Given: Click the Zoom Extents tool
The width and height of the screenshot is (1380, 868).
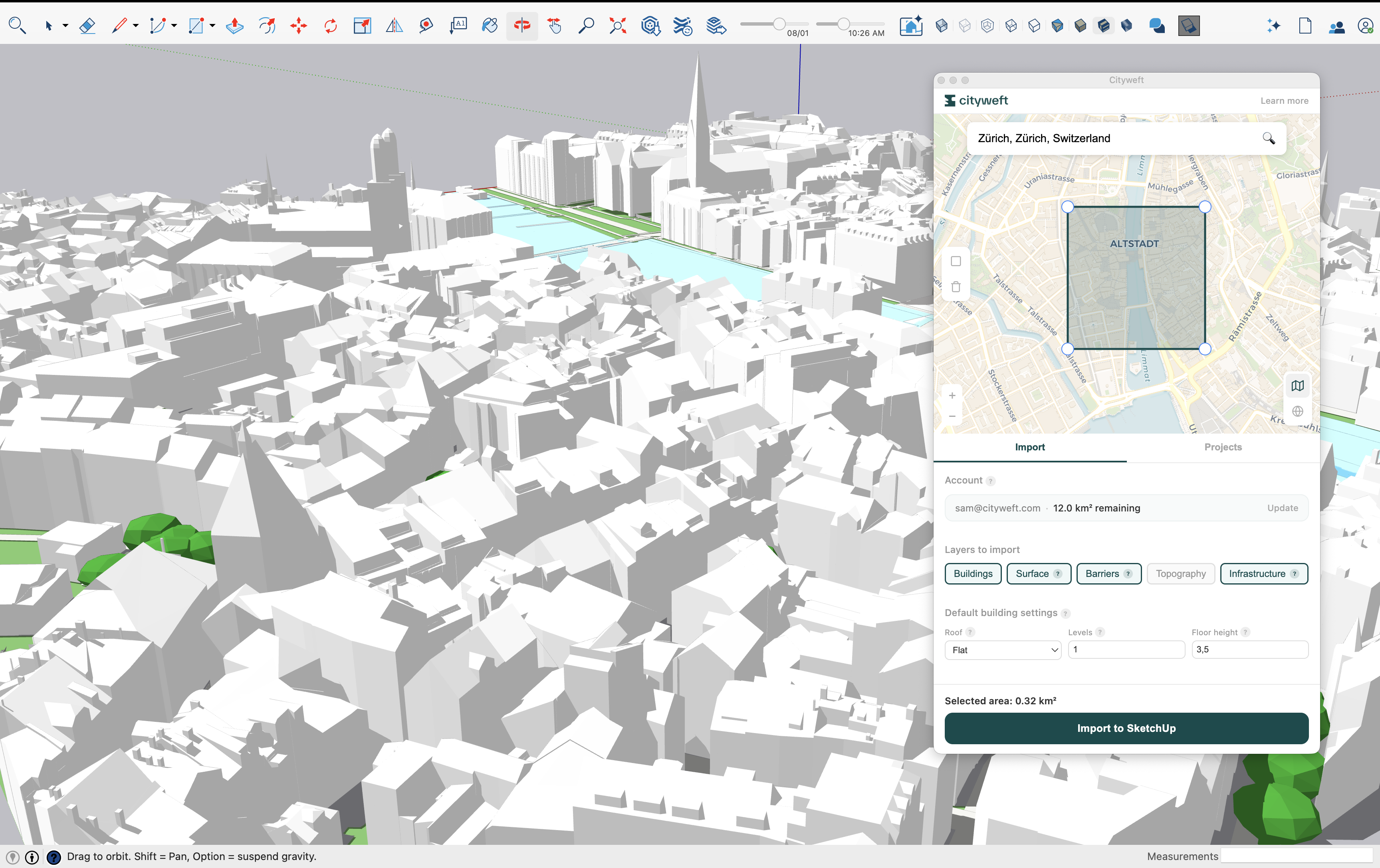Looking at the screenshot, I should [618, 26].
